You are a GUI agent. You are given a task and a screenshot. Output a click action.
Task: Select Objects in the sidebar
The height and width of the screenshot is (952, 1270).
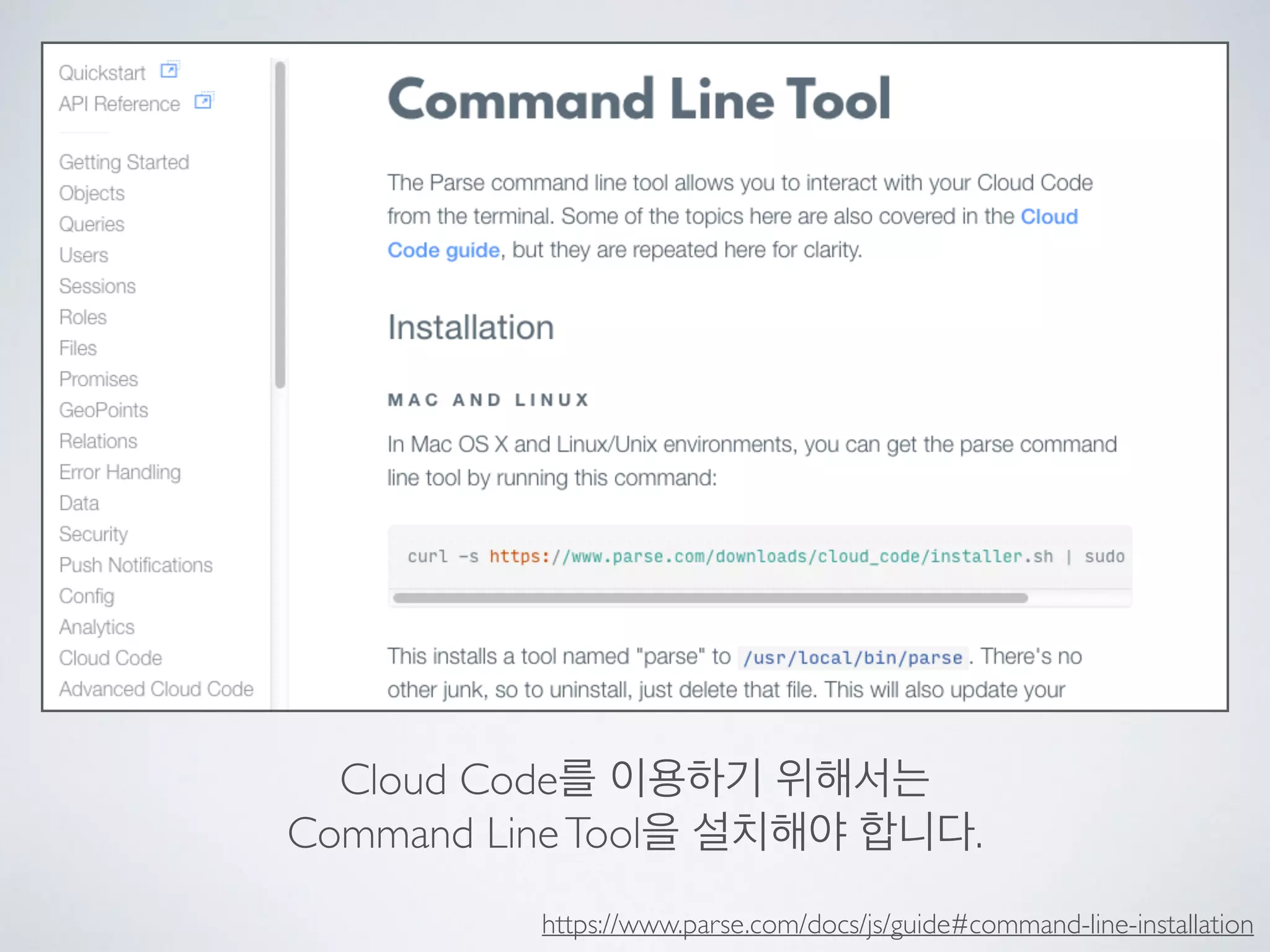(x=92, y=193)
